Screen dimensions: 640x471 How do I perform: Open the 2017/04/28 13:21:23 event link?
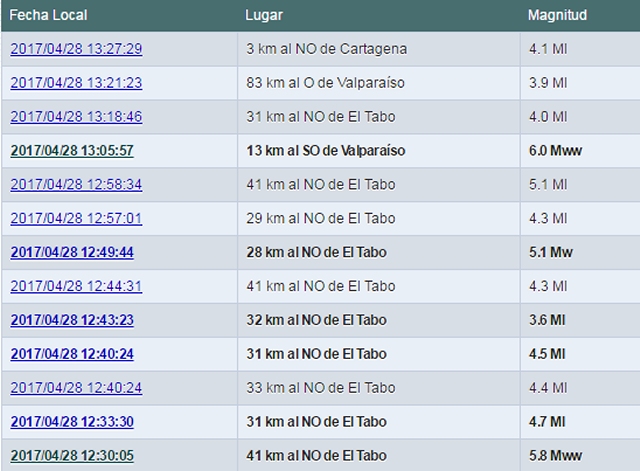pyautogui.click(x=76, y=83)
